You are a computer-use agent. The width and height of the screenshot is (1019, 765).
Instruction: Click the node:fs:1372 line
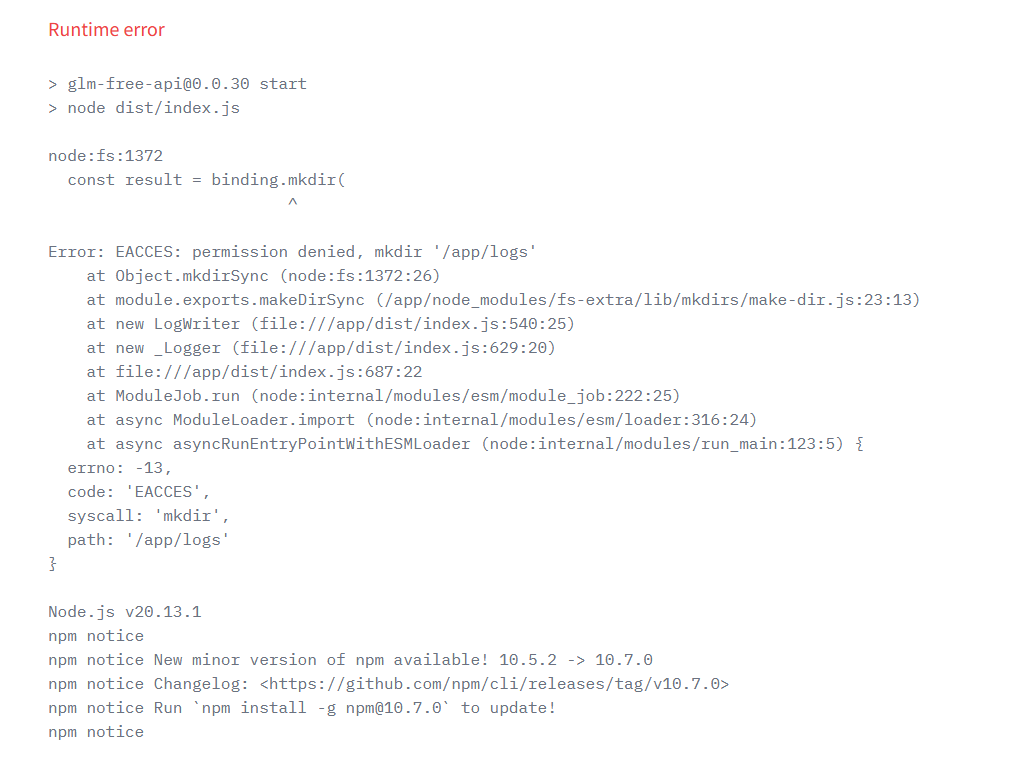point(105,156)
